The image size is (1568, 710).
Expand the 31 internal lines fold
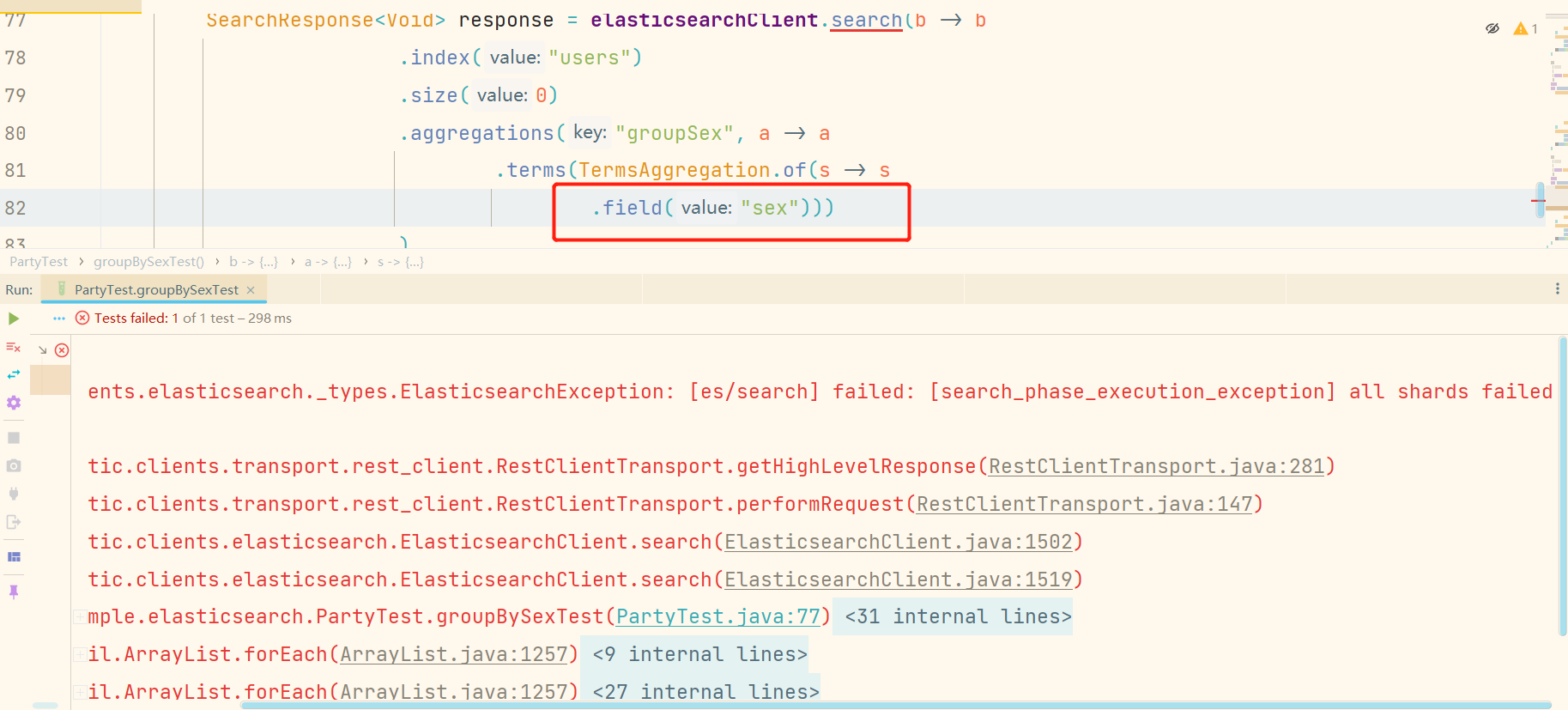pyautogui.click(x=957, y=616)
